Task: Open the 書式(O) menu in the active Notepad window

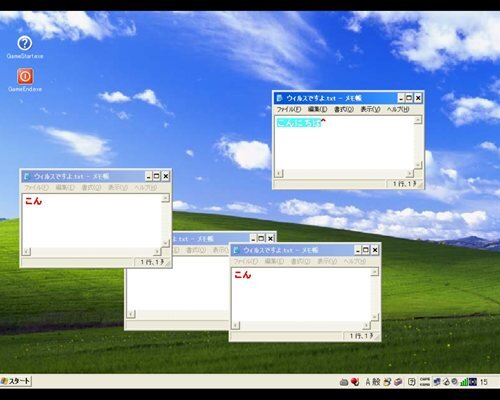Action: click(x=344, y=109)
